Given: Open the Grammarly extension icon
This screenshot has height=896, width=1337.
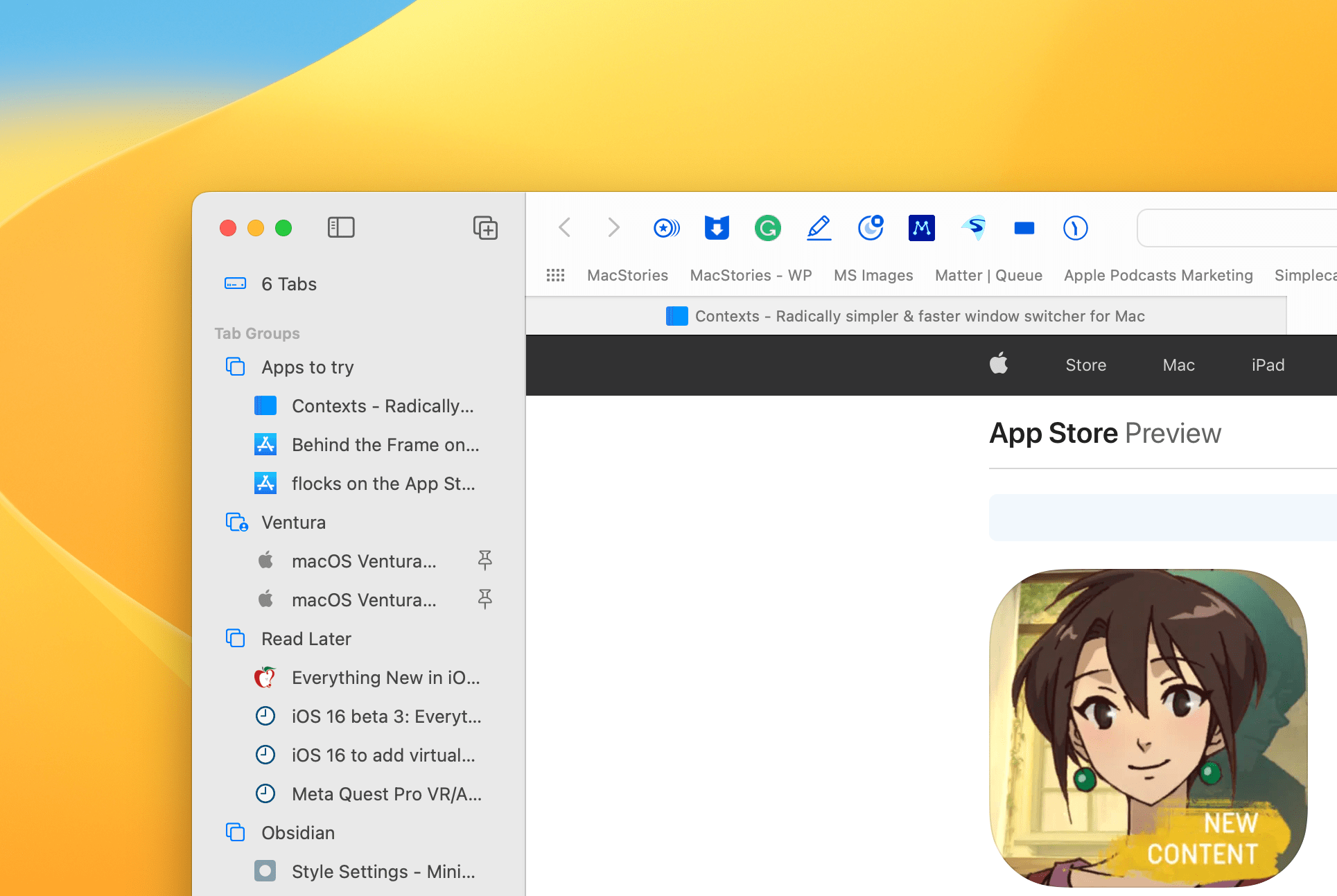Looking at the screenshot, I should click(x=767, y=227).
